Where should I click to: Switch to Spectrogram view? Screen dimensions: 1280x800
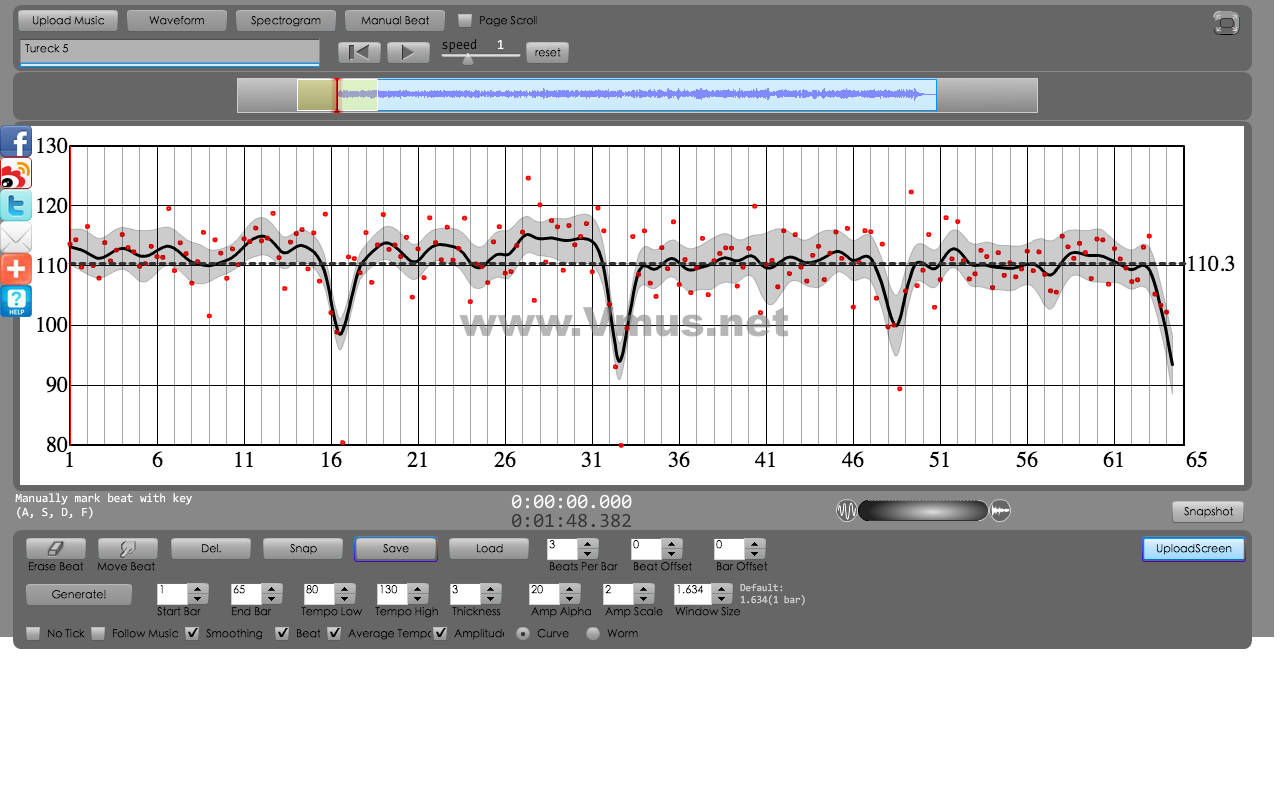[x=286, y=20]
